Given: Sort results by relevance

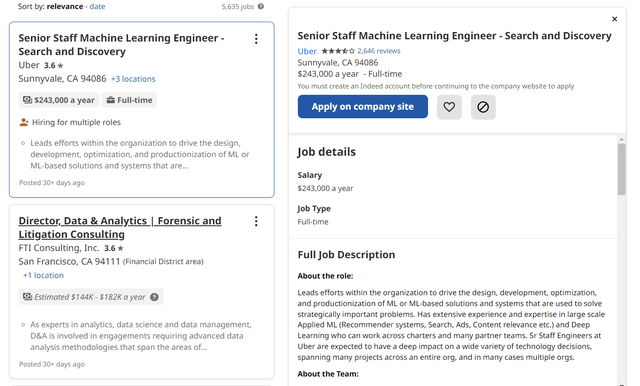Looking at the screenshot, I should pos(64,7).
